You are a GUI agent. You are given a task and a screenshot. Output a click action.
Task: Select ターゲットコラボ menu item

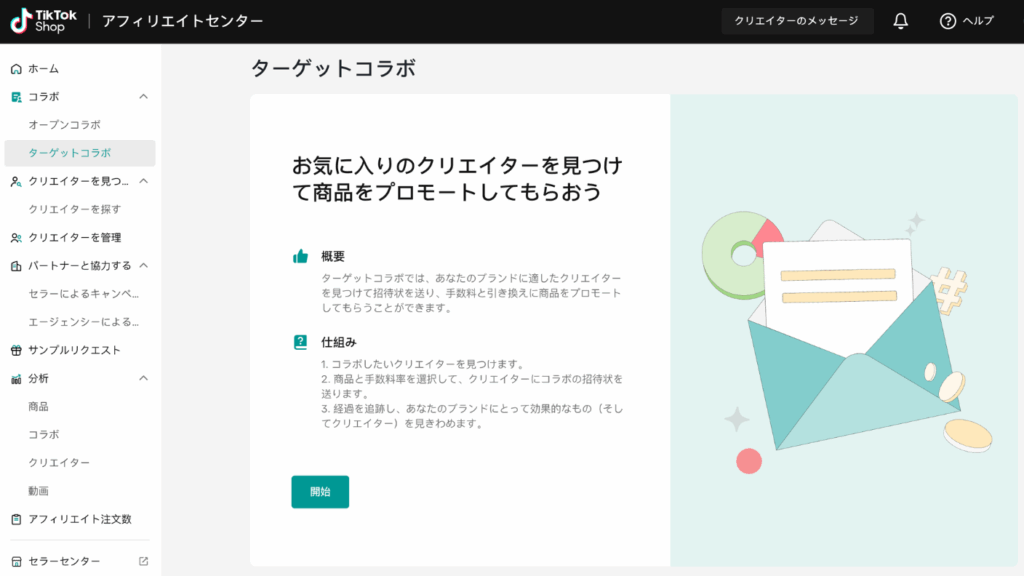(x=69, y=153)
